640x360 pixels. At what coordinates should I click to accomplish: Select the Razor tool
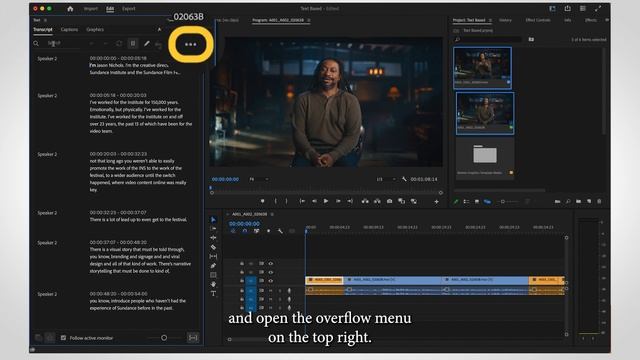click(x=213, y=247)
